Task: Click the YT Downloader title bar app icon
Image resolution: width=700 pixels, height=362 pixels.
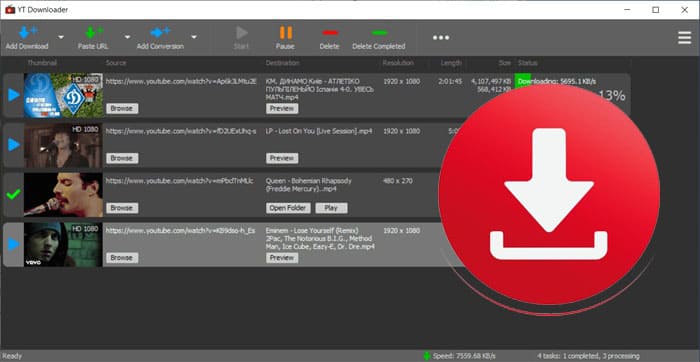Action: 10,9
